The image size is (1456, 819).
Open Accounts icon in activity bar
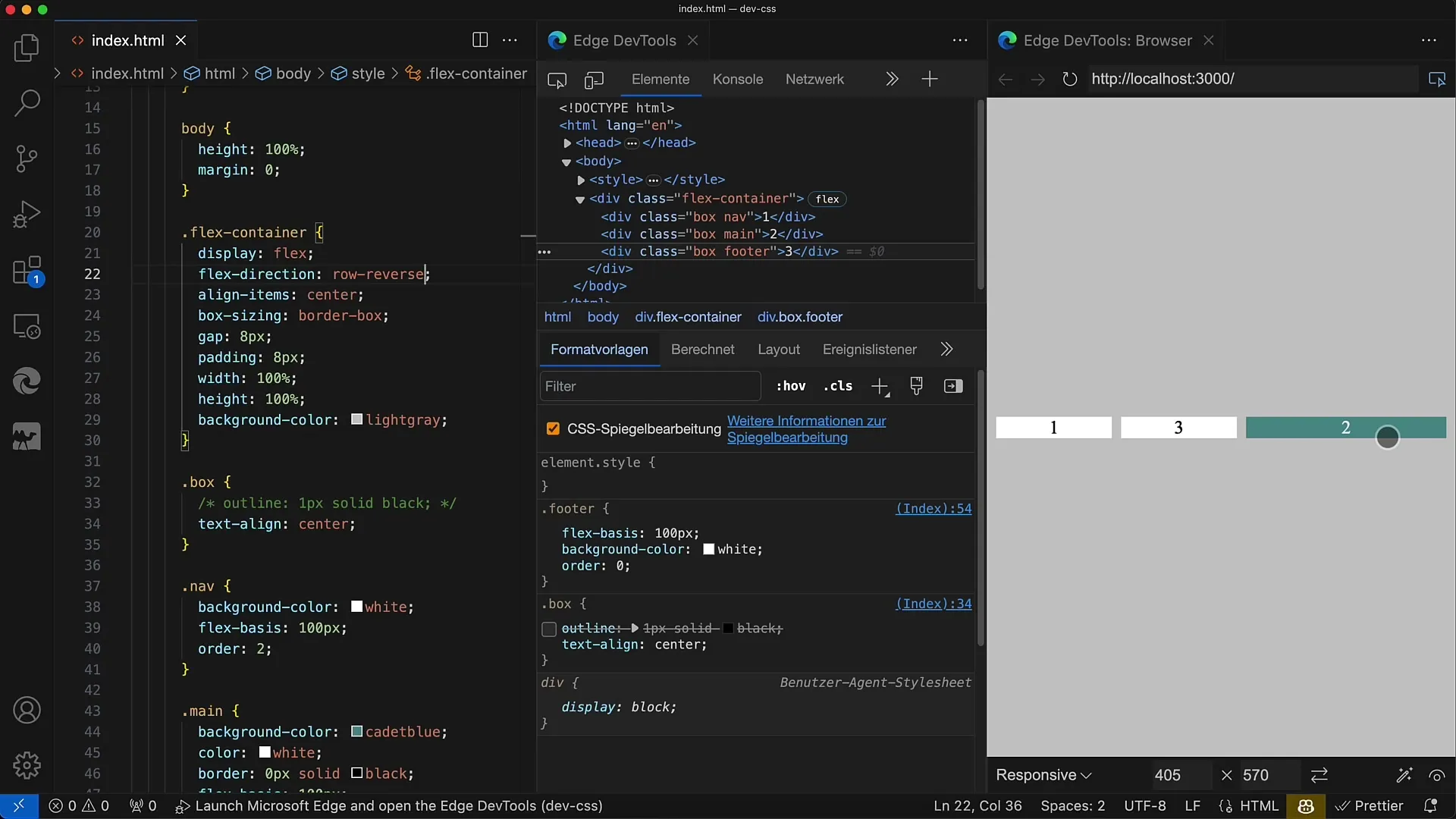[27, 711]
